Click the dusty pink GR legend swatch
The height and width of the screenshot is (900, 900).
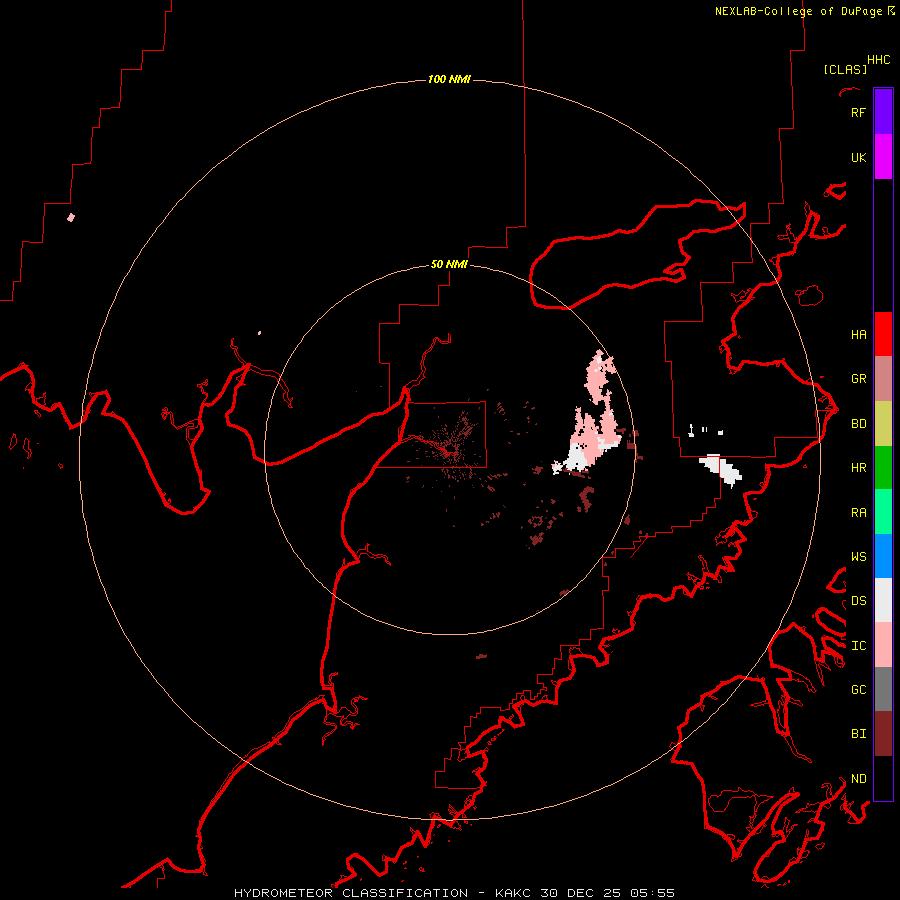click(x=883, y=379)
